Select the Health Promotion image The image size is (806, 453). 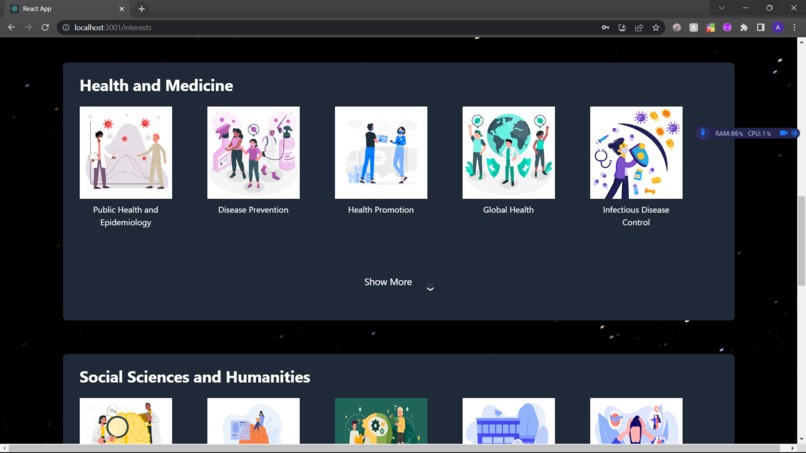click(x=381, y=153)
